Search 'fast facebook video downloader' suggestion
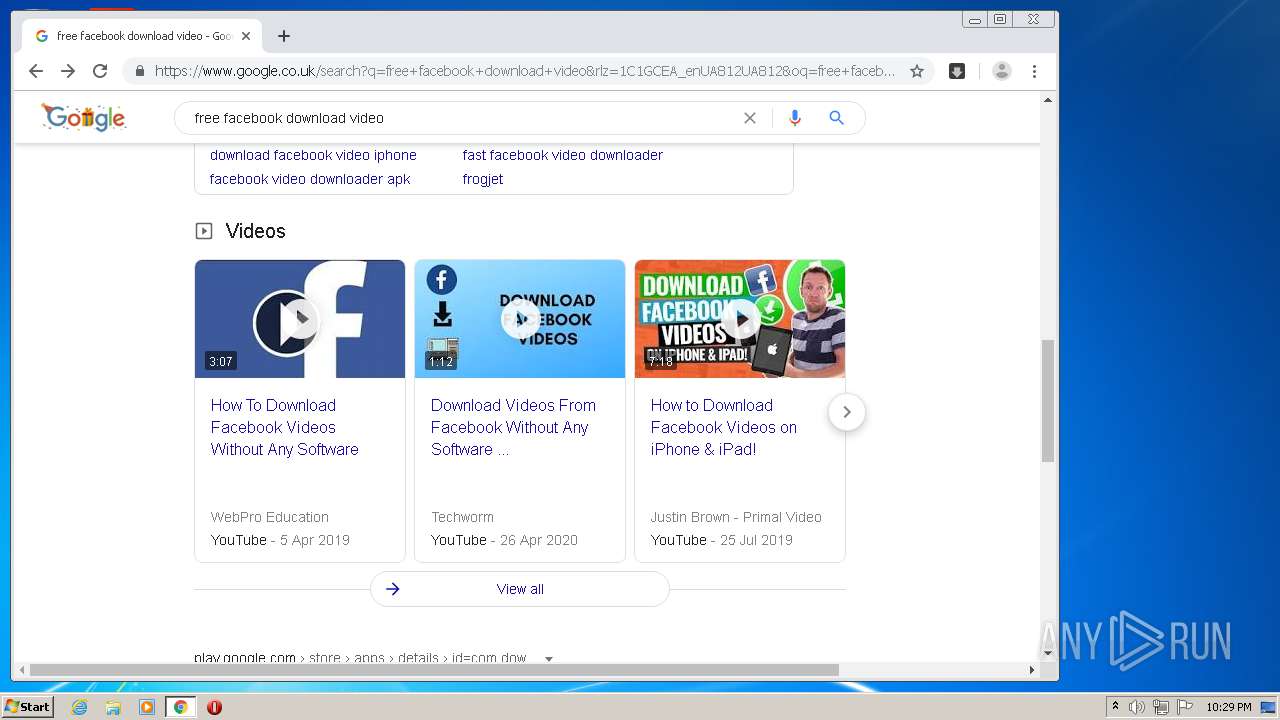 563,155
